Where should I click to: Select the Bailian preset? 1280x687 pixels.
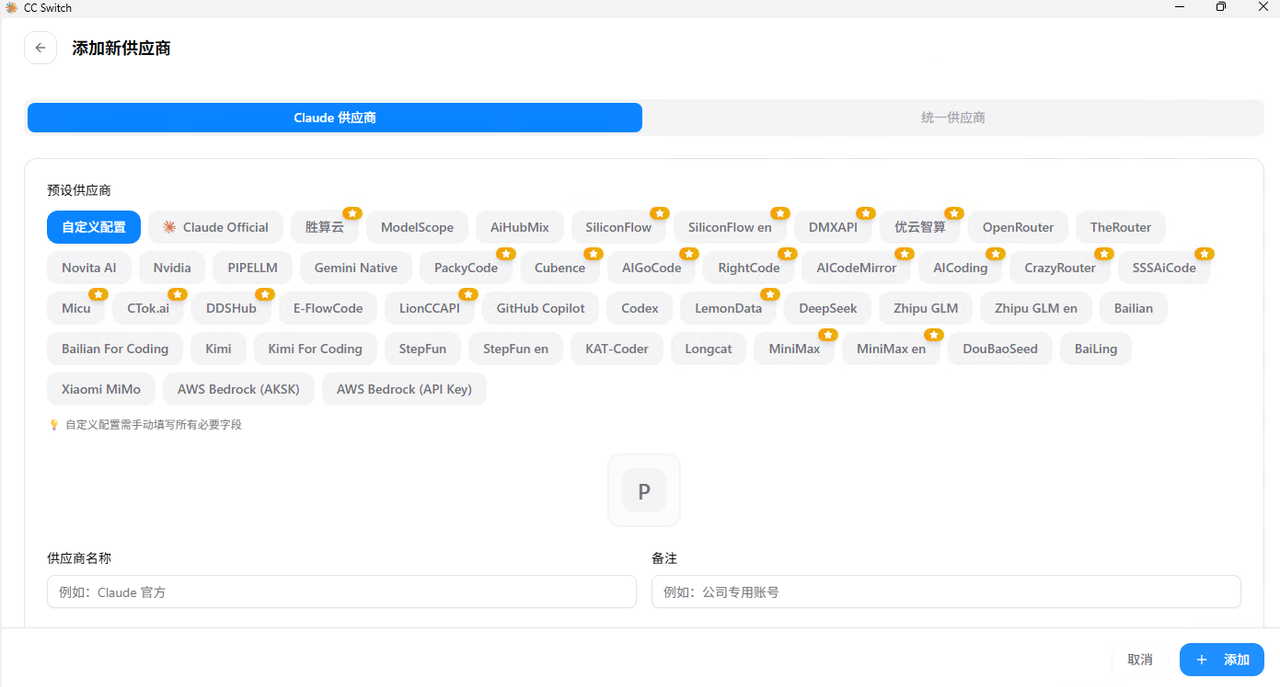tap(1134, 308)
